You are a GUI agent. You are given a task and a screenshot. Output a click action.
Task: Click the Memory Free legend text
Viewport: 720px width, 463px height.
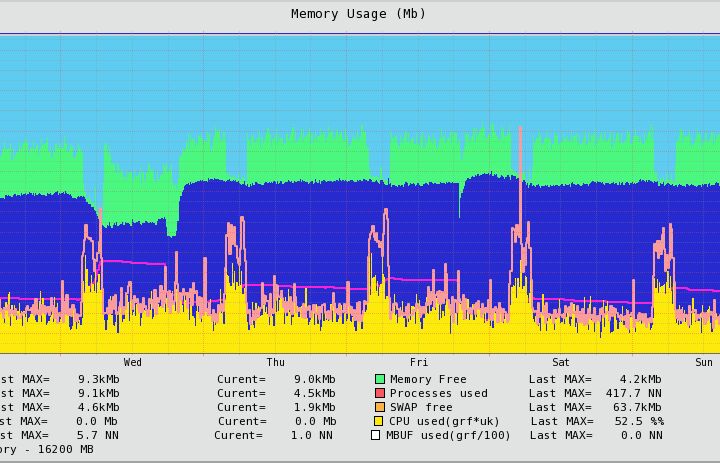coord(428,379)
